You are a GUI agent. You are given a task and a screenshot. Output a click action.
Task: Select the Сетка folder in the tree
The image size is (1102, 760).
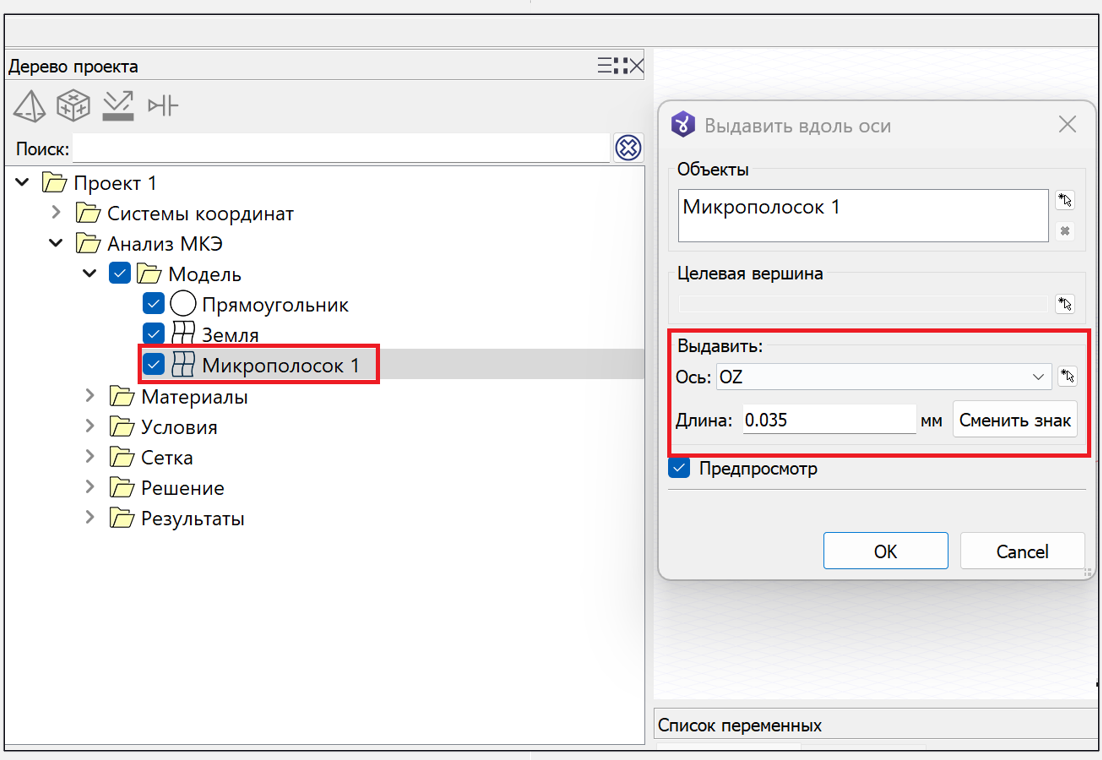[x=166, y=457]
